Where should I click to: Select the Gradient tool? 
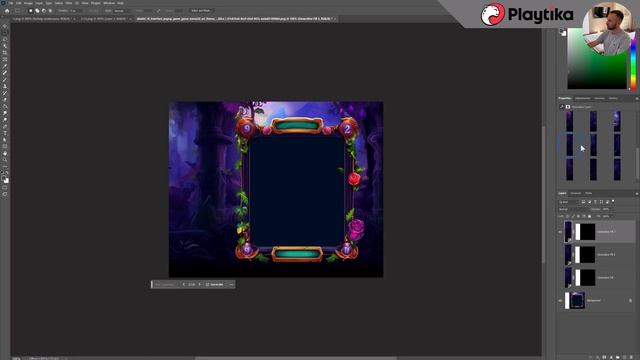pos(5,106)
